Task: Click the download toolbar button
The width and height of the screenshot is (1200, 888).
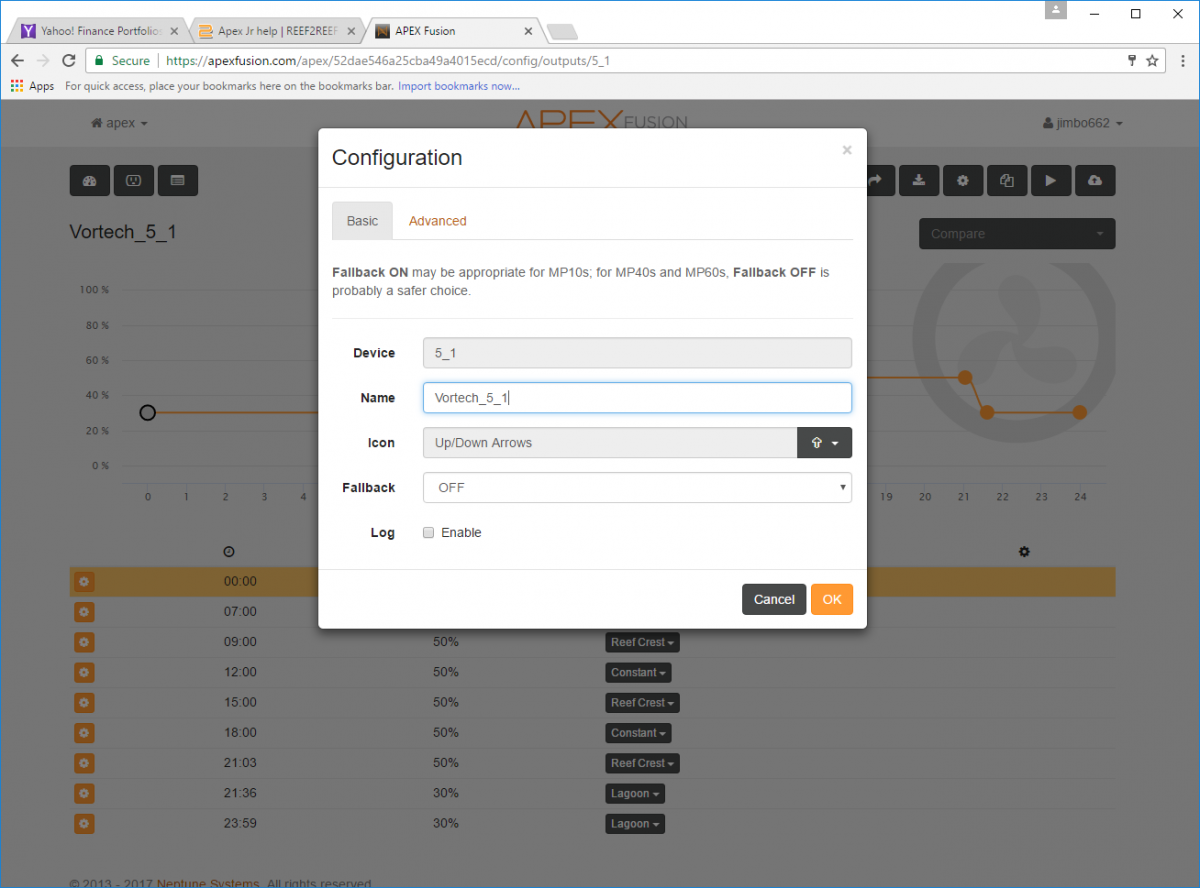Action: coord(919,181)
